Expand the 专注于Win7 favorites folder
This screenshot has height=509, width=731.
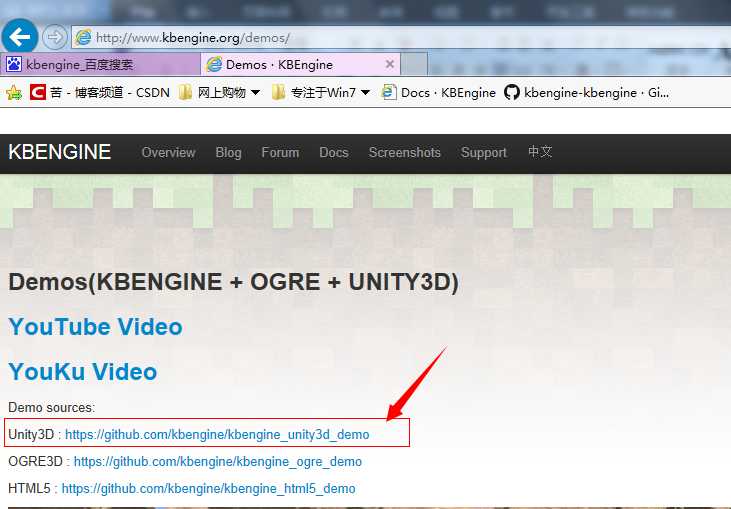pyautogui.click(x=321, y=92)
